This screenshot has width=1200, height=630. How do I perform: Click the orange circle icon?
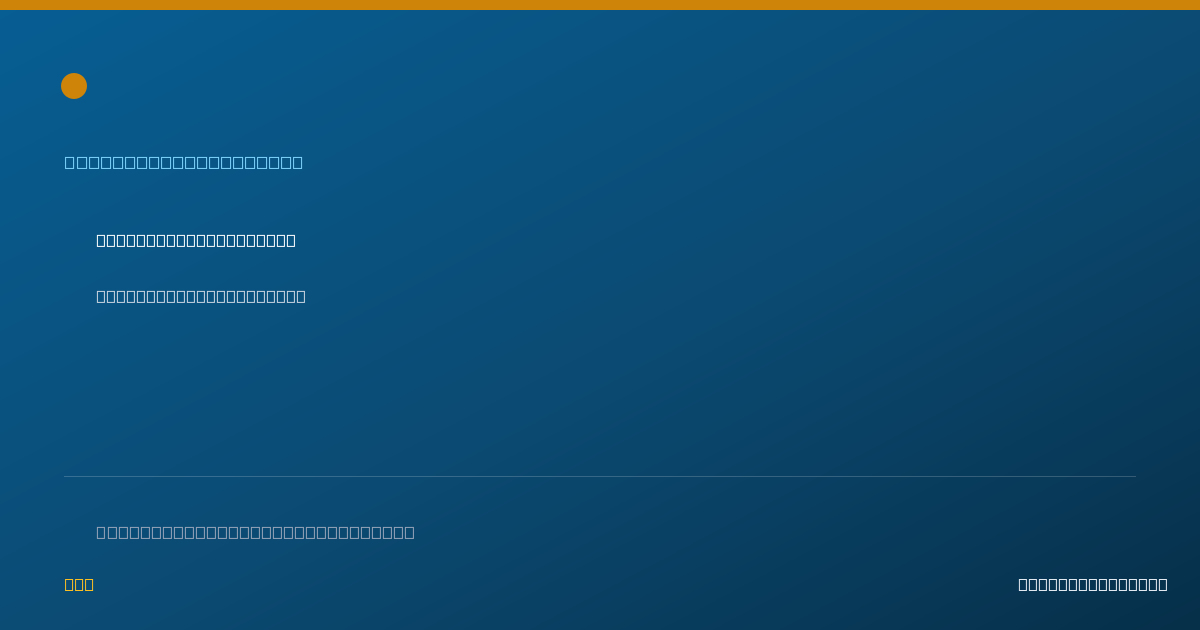click(74, 86)
